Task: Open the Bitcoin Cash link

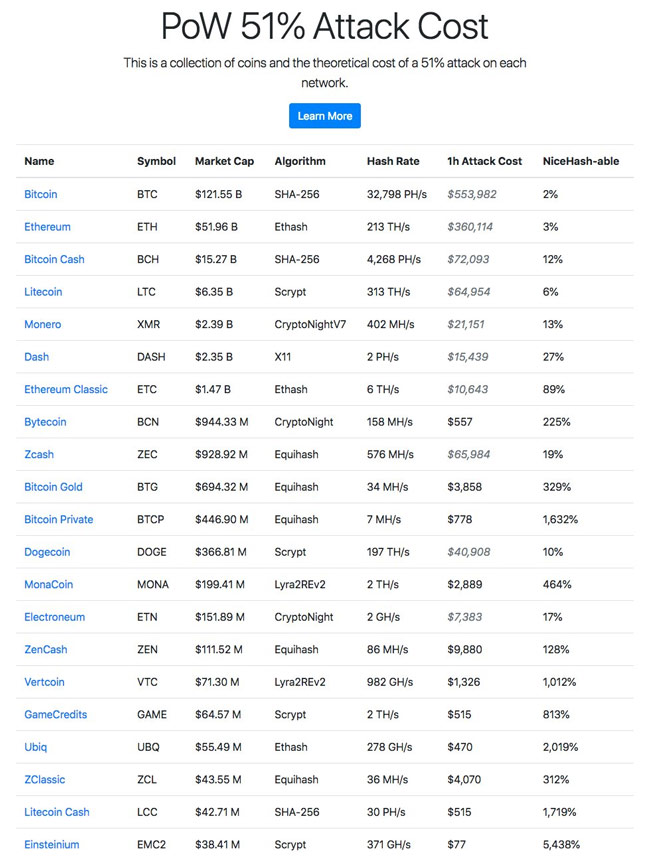Action: click(x=54, y=259)
